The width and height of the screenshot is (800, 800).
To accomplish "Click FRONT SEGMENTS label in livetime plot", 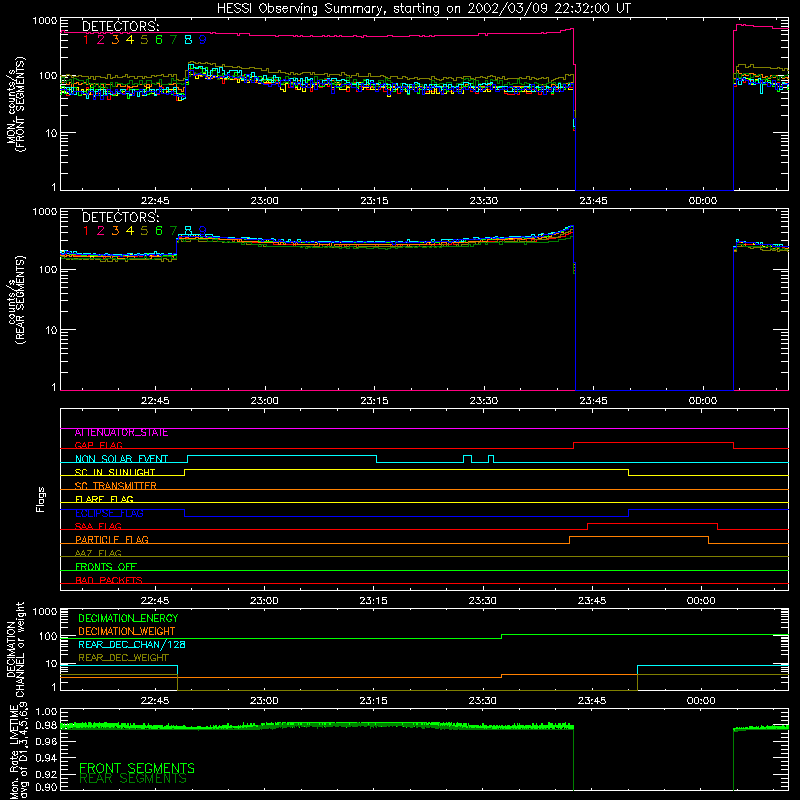I will pyautogui.click(x=137, y=768).
